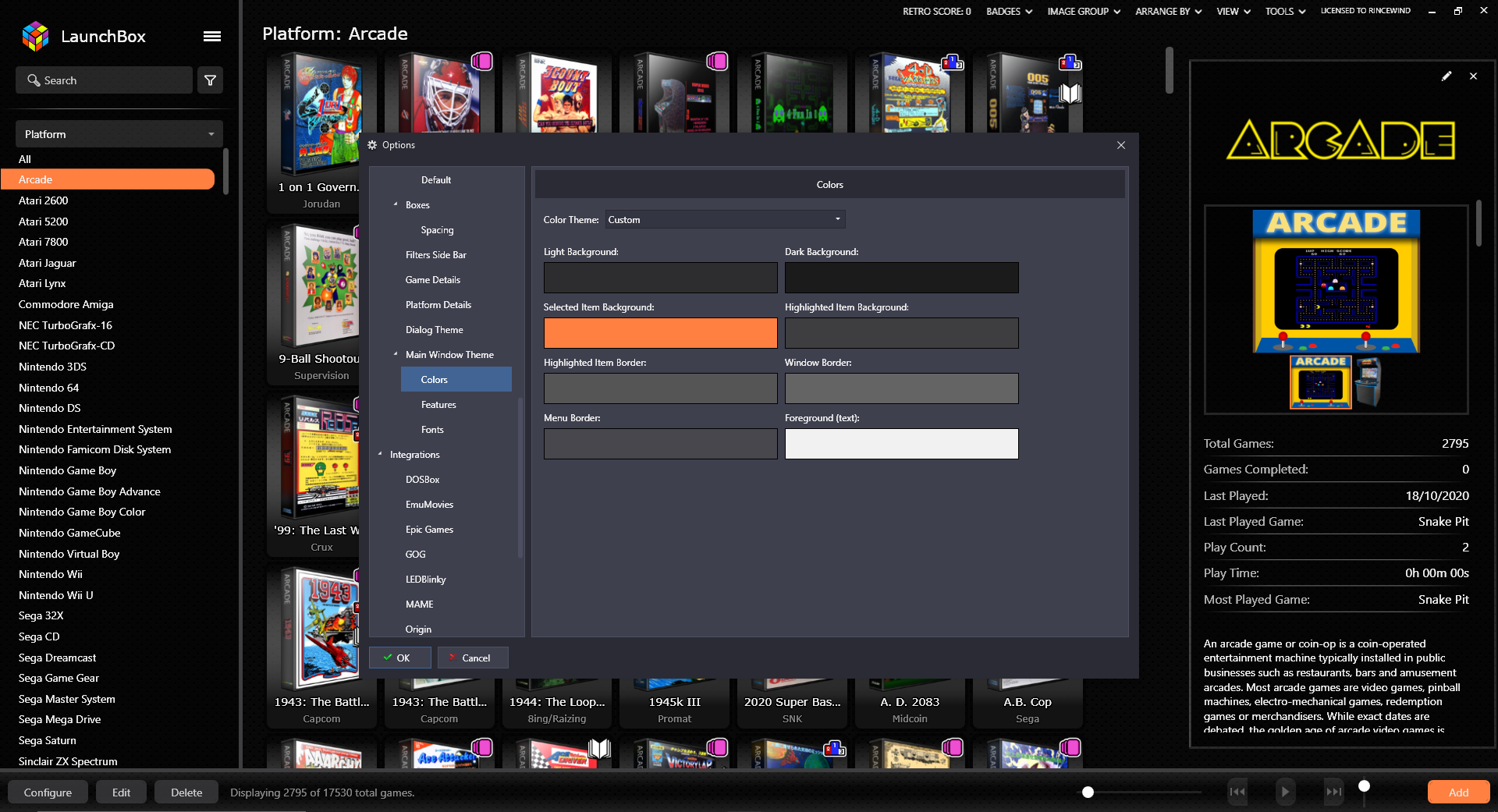Open the Tools menu
The image size is (1498, 812).
click(x=1285, y=11)
